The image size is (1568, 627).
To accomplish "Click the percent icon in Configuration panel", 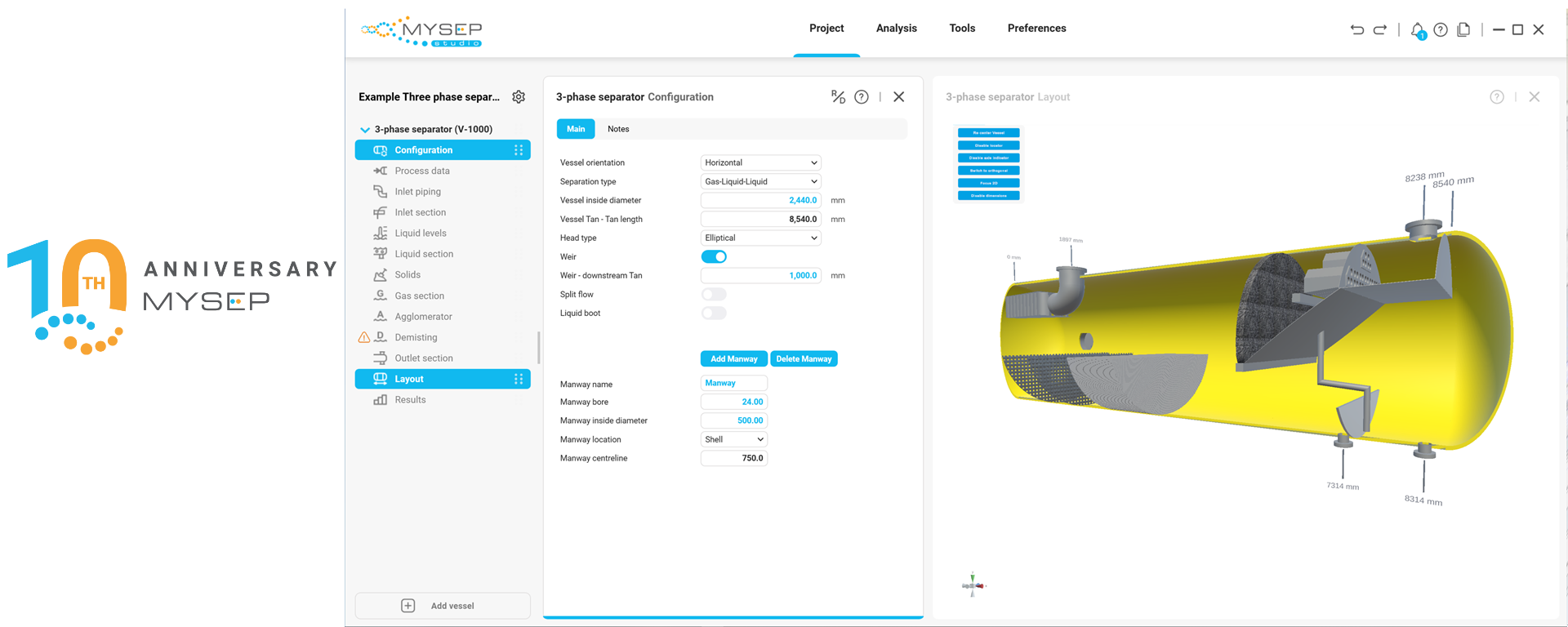I will point(838,97).
